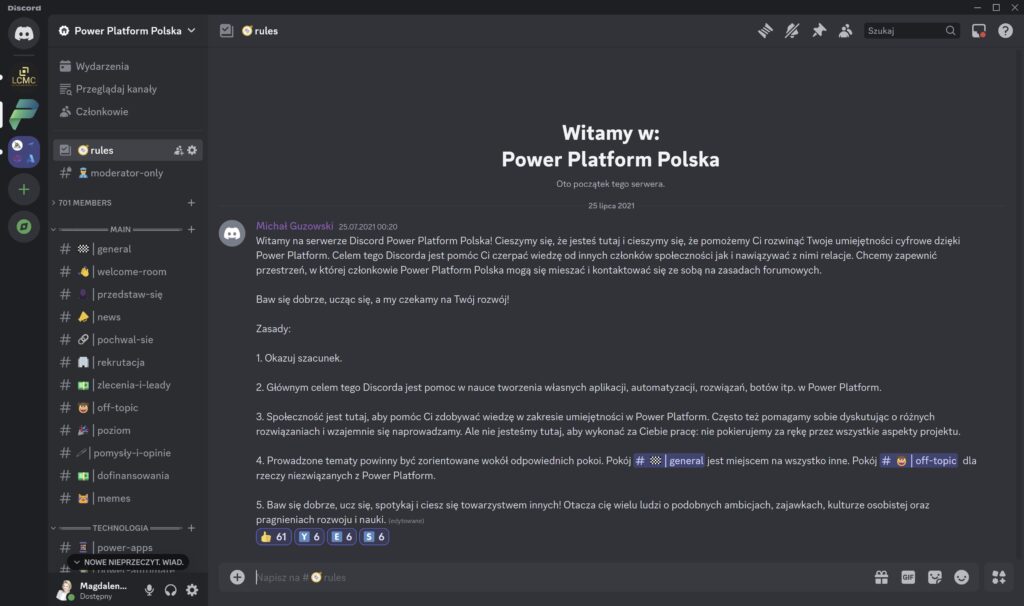This screenshot has height=606, width=1024.
Task: Open the pomysły-i-opinie channel
Action: tap(127, 453)
